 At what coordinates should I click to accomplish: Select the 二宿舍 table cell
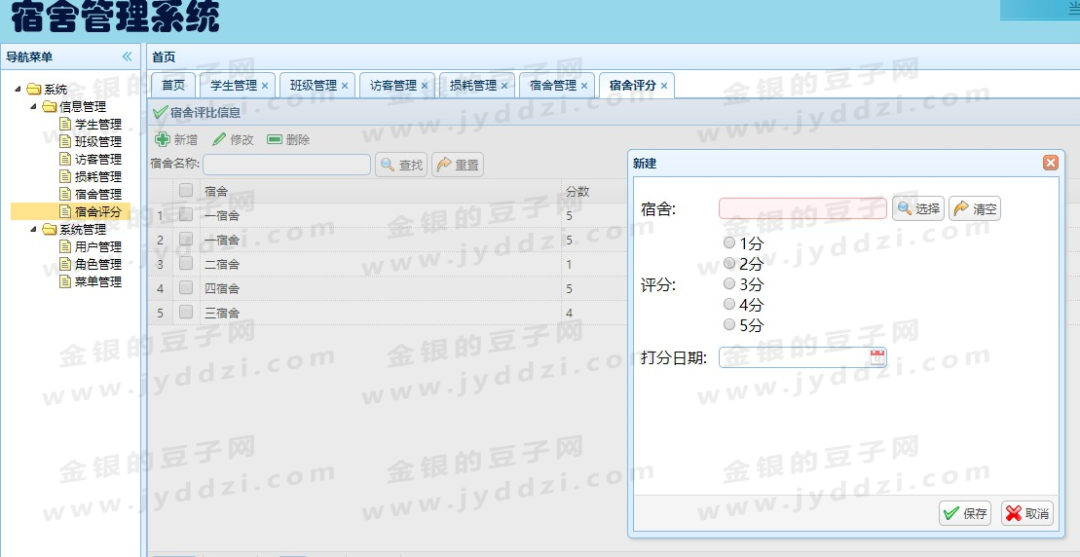[x=380, y=264]
